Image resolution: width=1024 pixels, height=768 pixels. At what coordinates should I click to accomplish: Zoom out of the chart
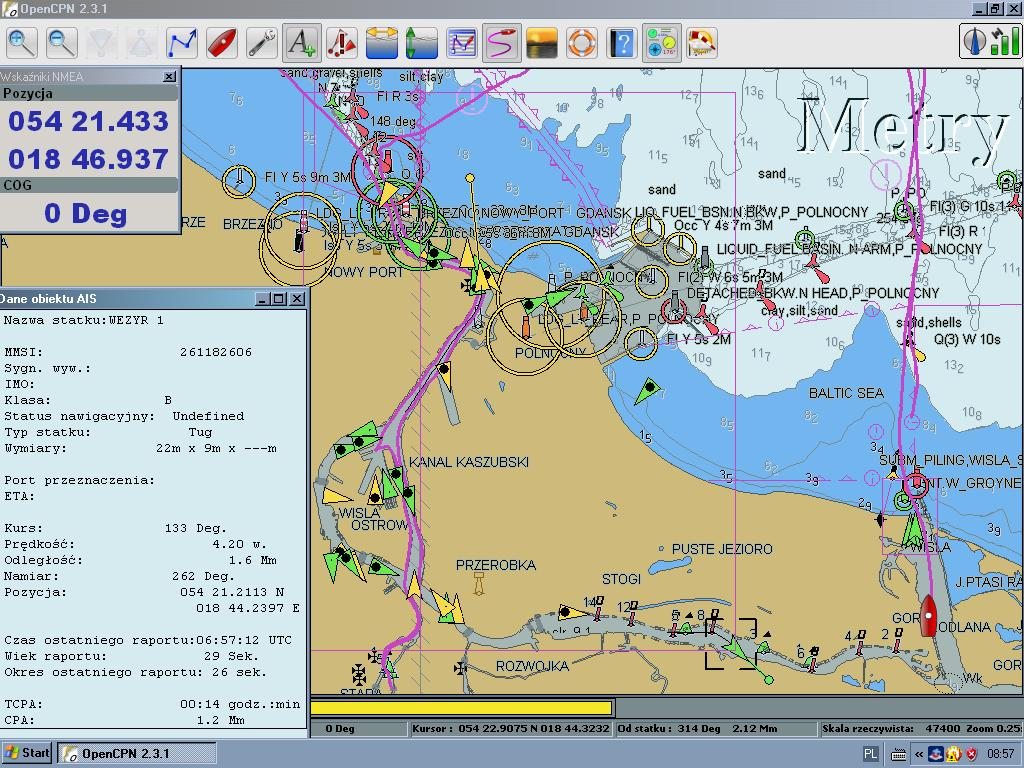click(62, 43)
